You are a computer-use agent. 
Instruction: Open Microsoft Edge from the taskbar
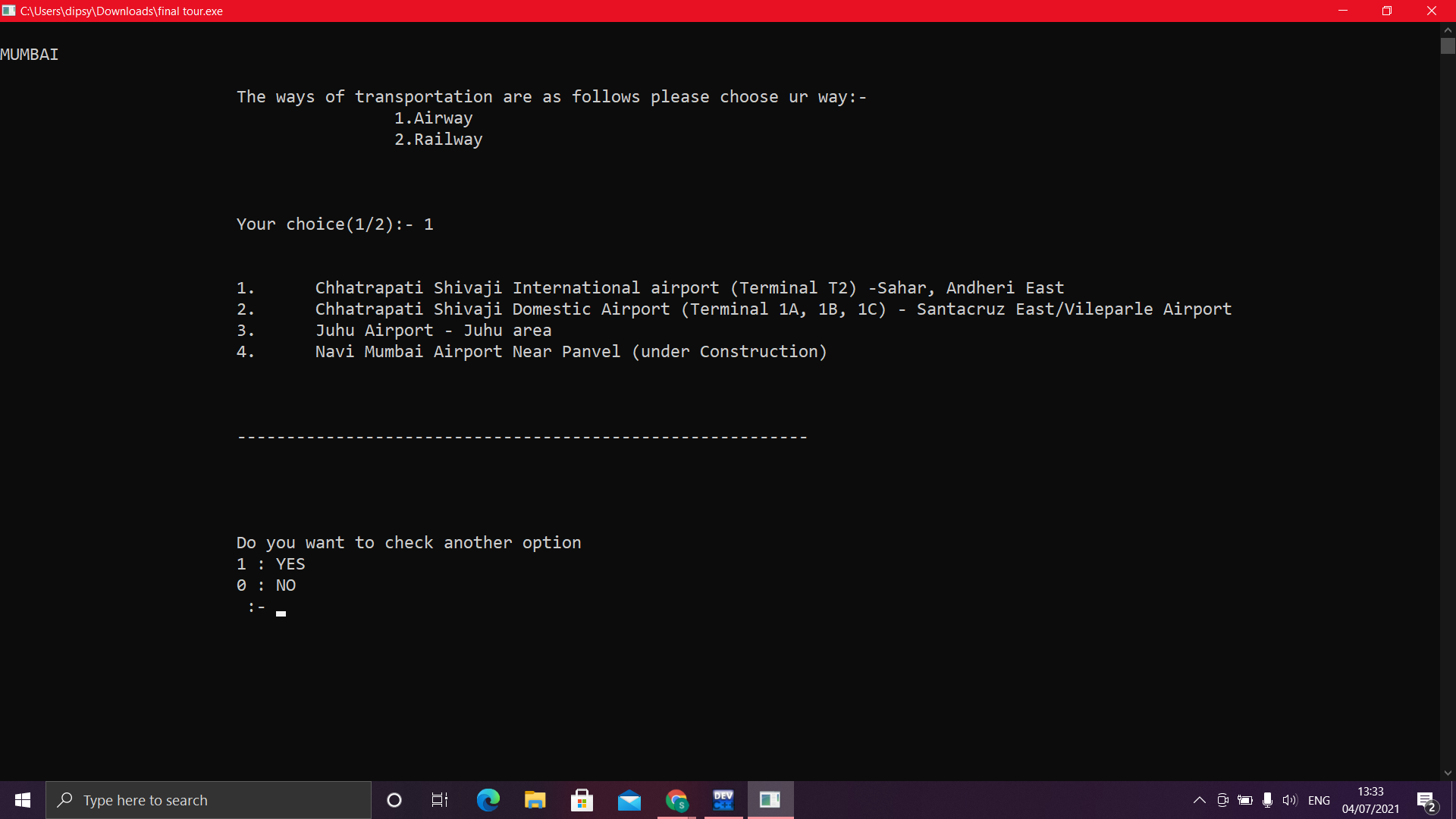click(488, 800)
